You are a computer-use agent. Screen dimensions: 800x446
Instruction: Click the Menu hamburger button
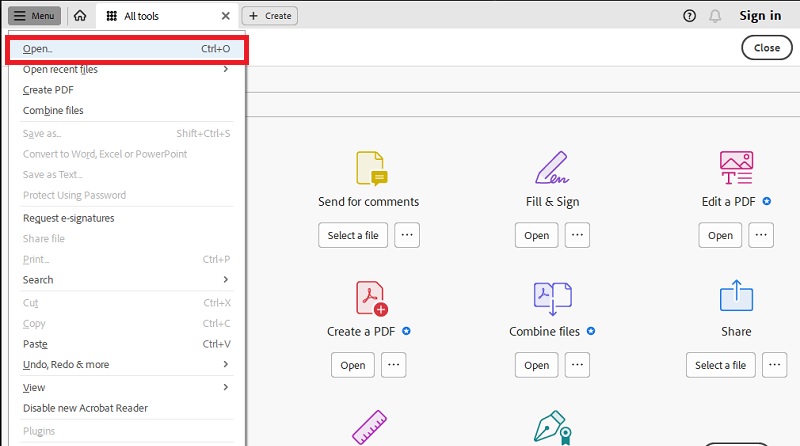tap(34, 16)
